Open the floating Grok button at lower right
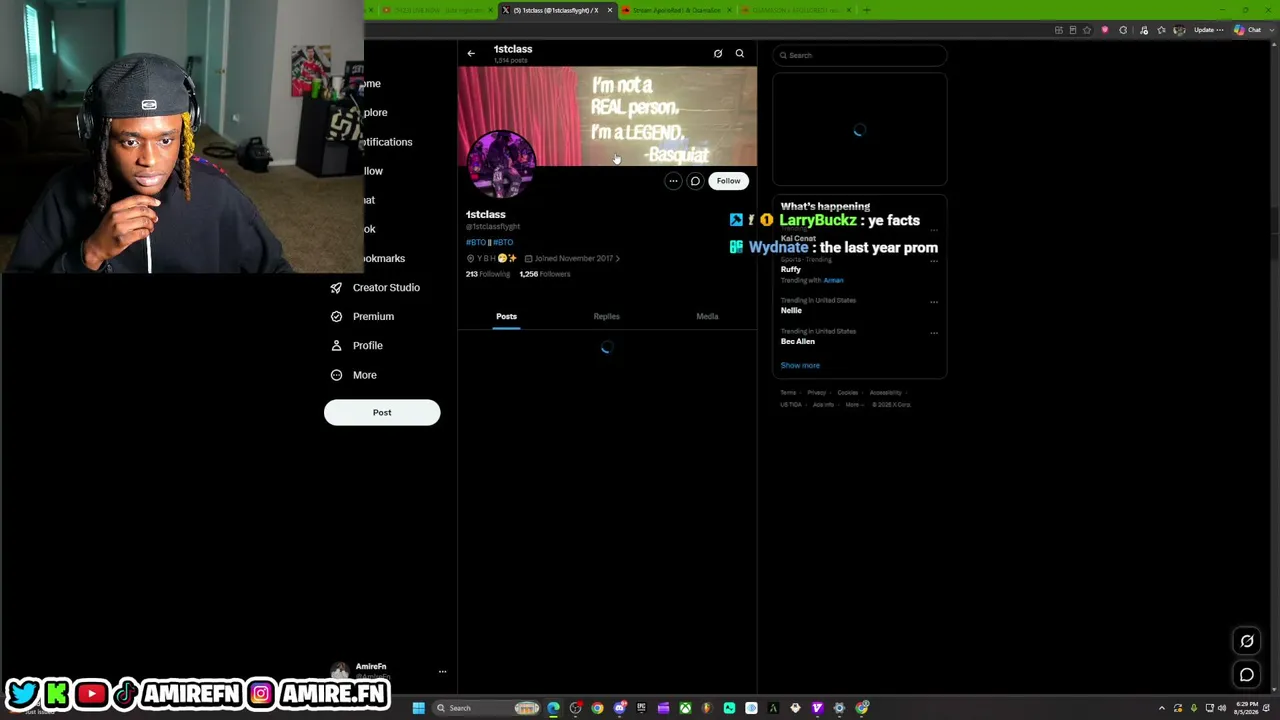The height and width of the screenshot is (720, 1280). point(1247,641)
